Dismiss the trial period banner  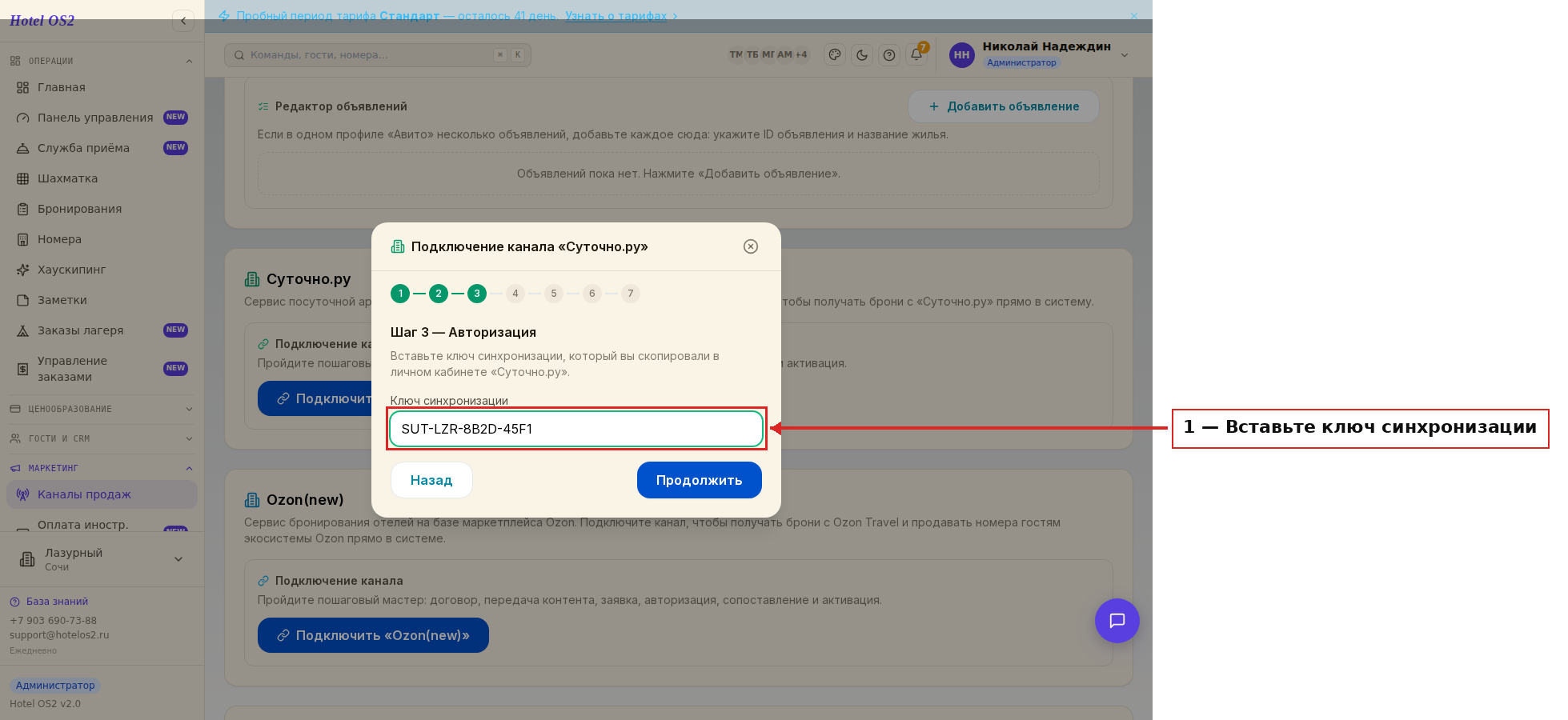(x=1133, y=16)
